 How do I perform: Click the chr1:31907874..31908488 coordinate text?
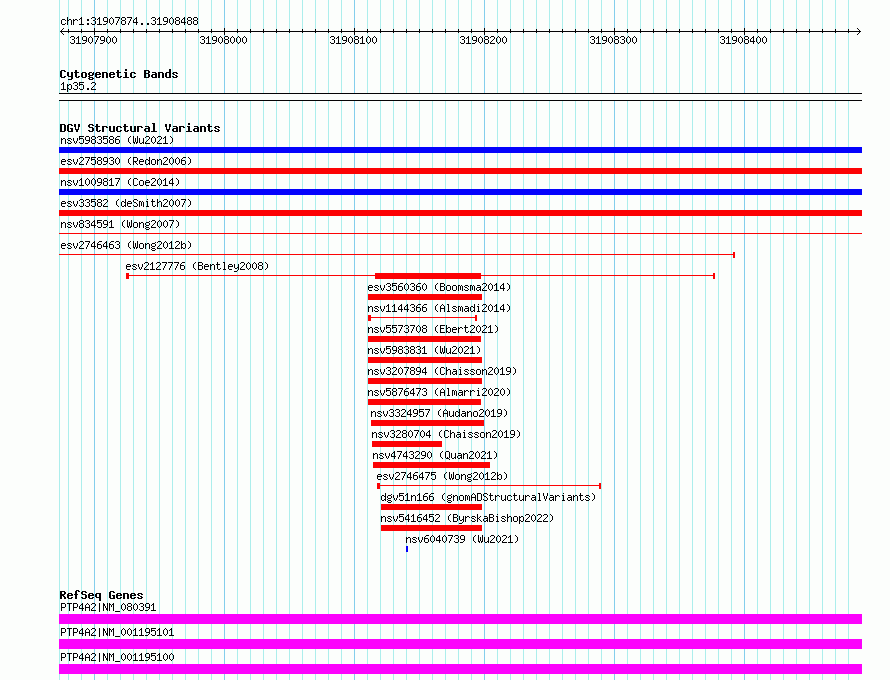129,21
